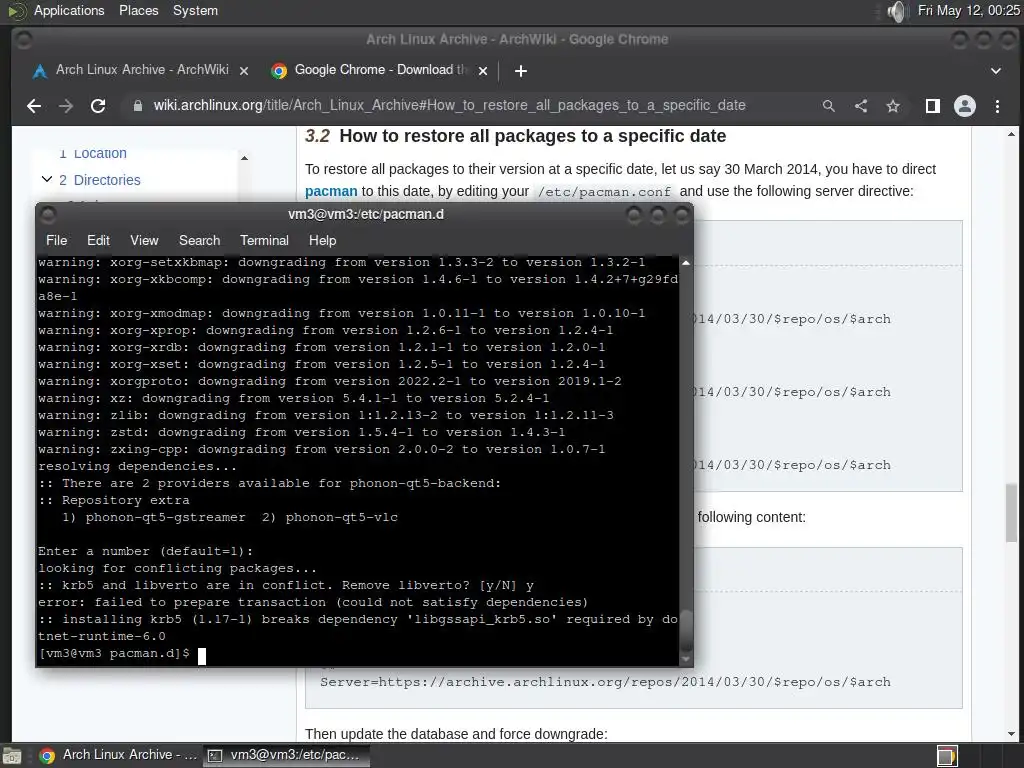This screenshot has width=1024, height=768.
Task: Click the up arrow on the contents scrollbar
Action: click(244, 158)
